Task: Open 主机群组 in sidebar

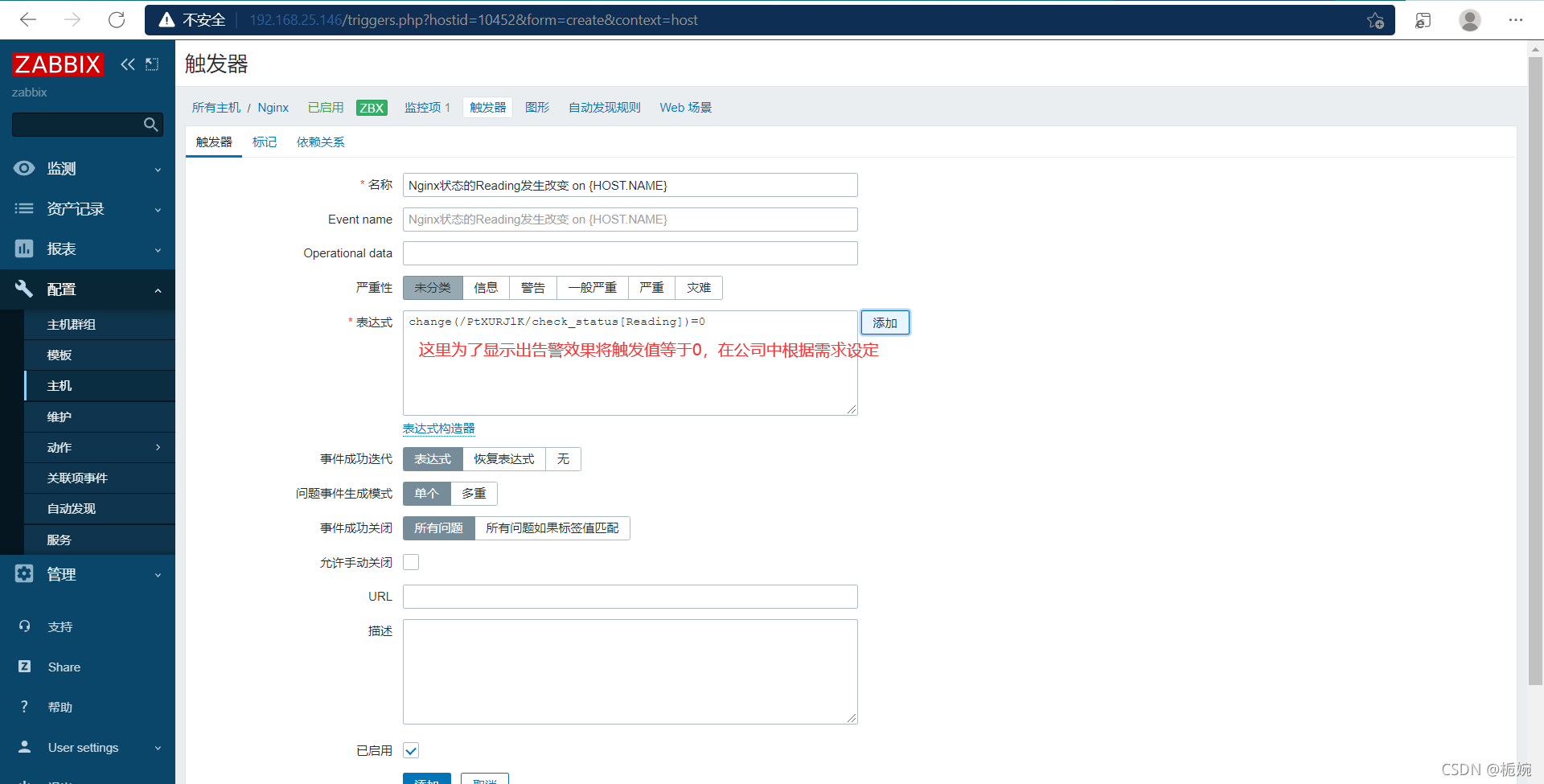Action: coord(100,324)
